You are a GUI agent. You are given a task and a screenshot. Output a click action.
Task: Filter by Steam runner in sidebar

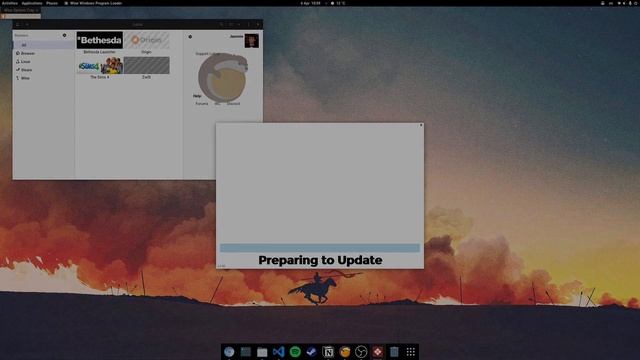click(x=43, y=70)
